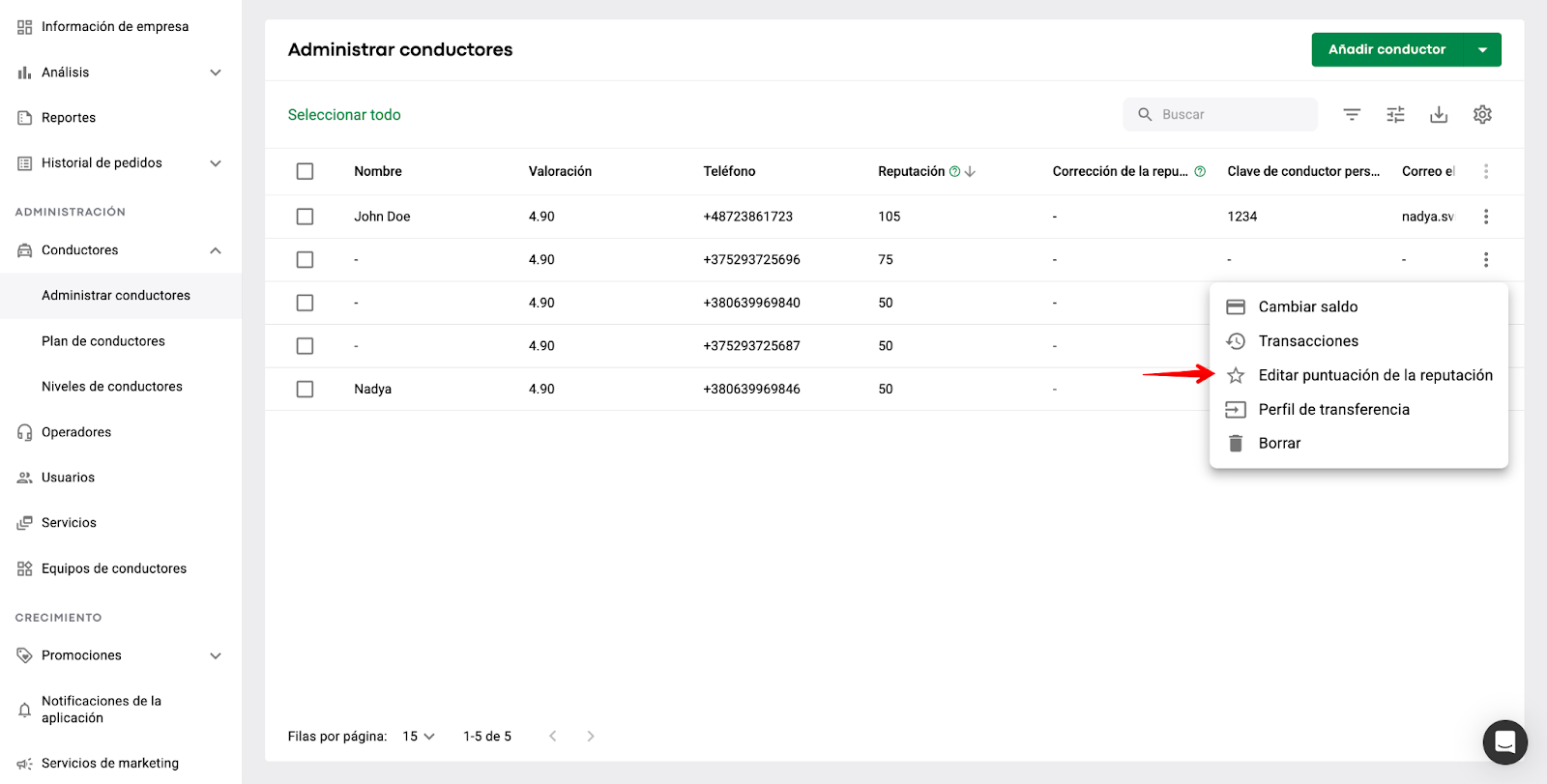Go to the previous page arrow
1547x784 pixels.
click(553, 737)
